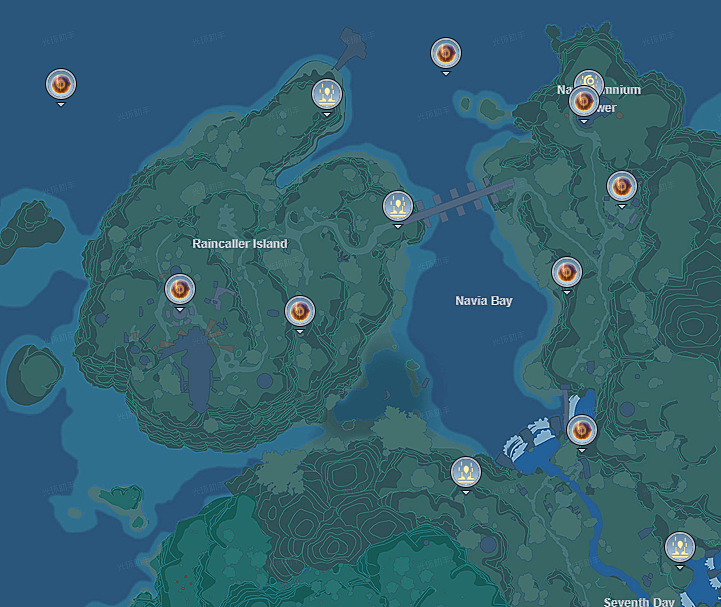Image resolution: width=721 pixels, height=607 pixels.
Task: Open the teleport marker southwest of Navia Bay
Action: (x=465, y=472)
